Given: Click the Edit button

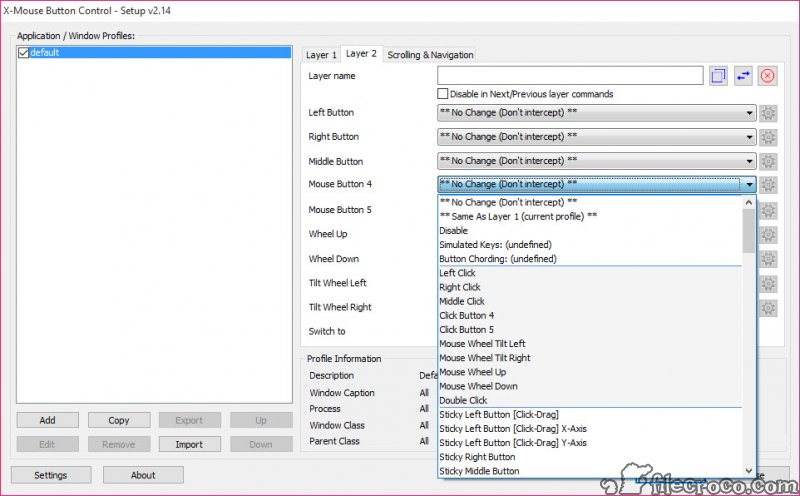Looking at the screenshot, I should tap(47, 444).
